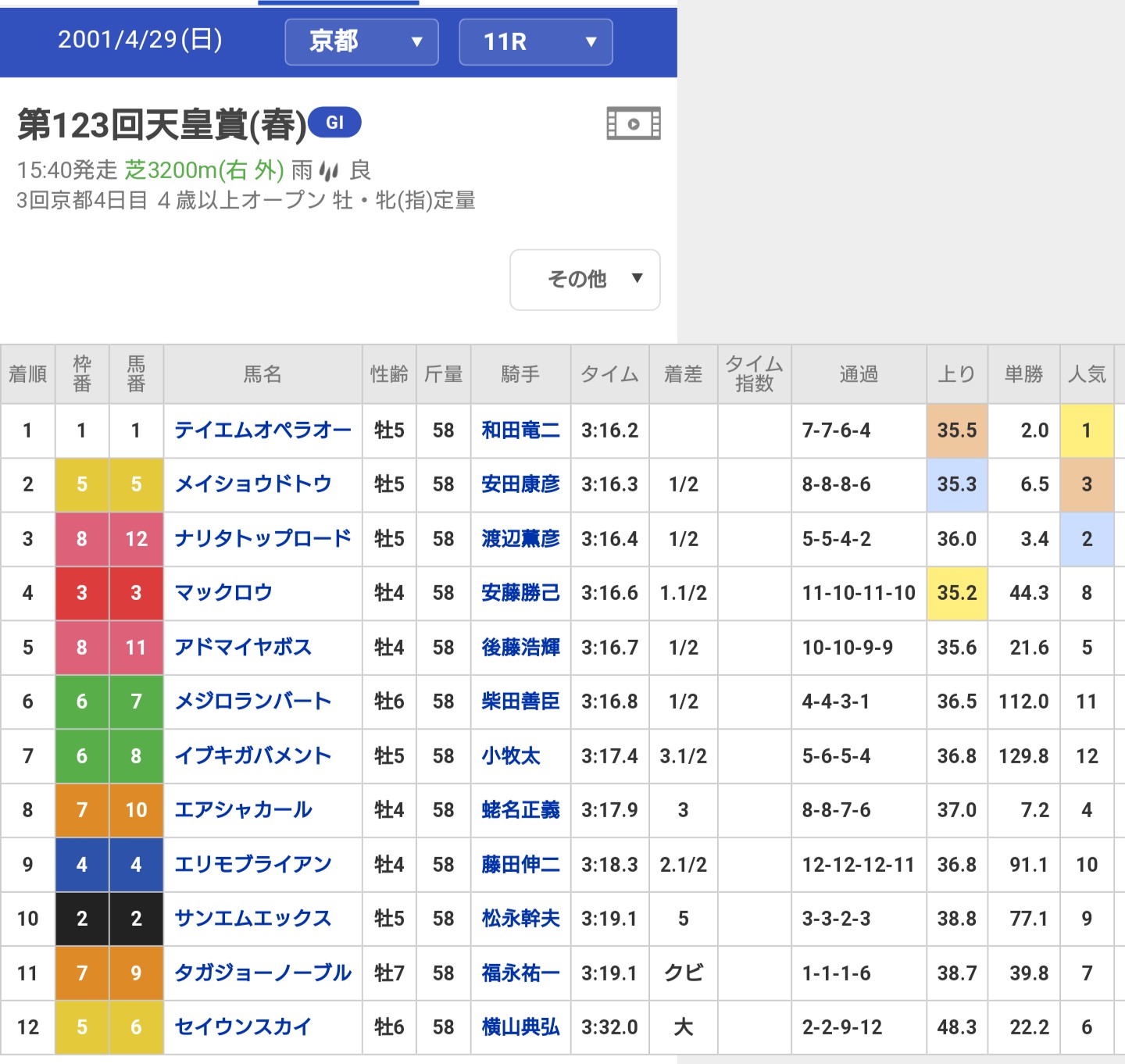This screenshot has width=1125, height=1064.
Task: Click the 着順 column header
Action: 27,374
